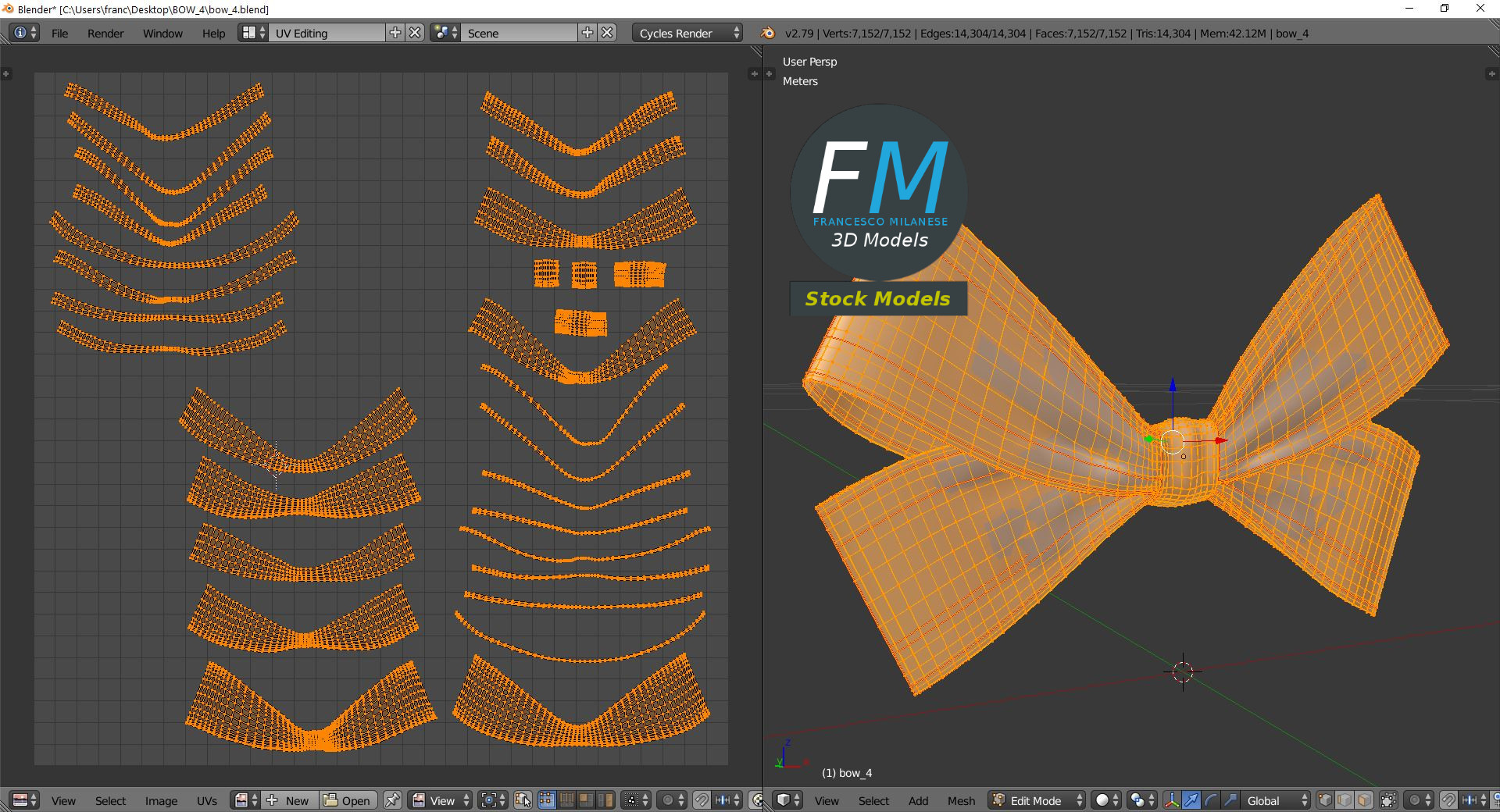1500x812 pixels.
Task: Delete the current Scene with X button
Action: 607,33
